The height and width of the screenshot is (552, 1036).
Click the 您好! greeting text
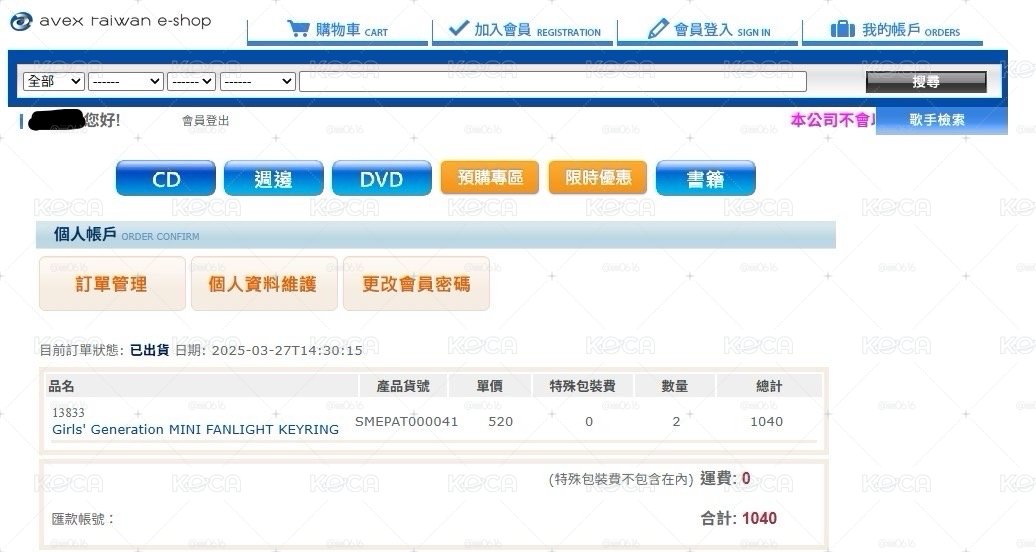point(102,120)
